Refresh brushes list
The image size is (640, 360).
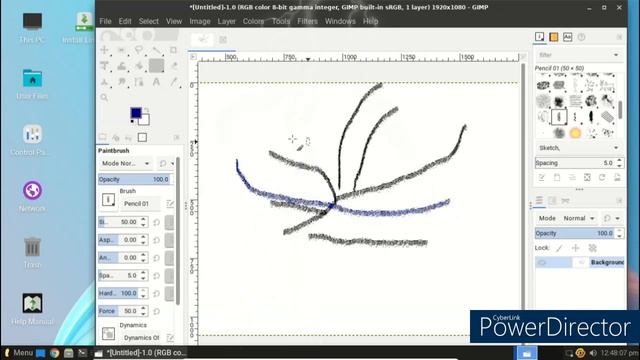point(602,178)
